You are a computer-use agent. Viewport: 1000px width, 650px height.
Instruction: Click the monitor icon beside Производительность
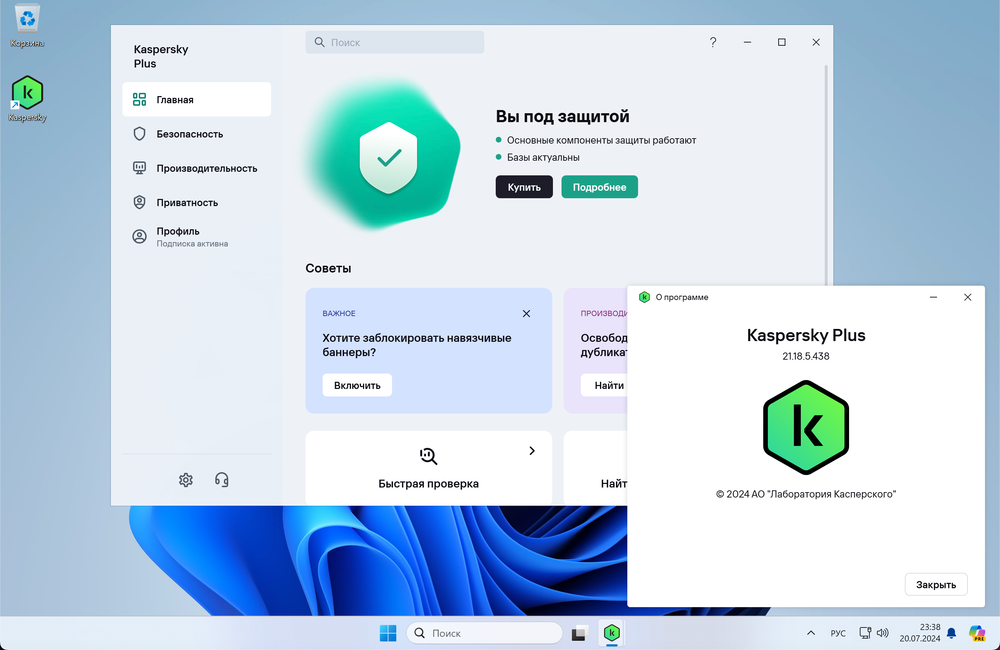139,168
